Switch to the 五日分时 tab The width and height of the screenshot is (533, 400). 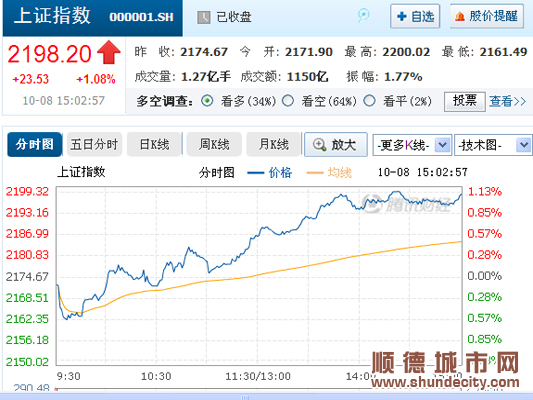click(94, 144)
